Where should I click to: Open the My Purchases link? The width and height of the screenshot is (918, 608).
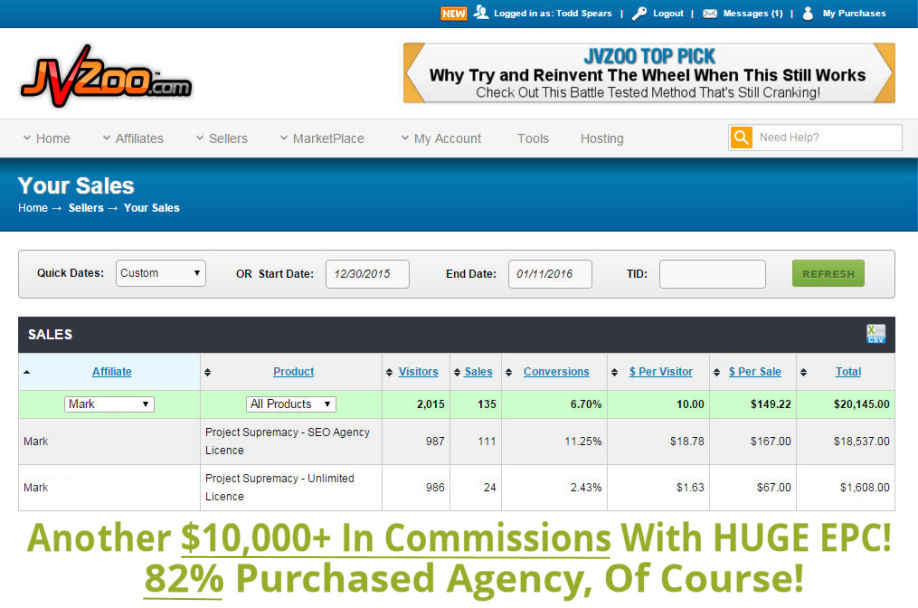point(854,13)
